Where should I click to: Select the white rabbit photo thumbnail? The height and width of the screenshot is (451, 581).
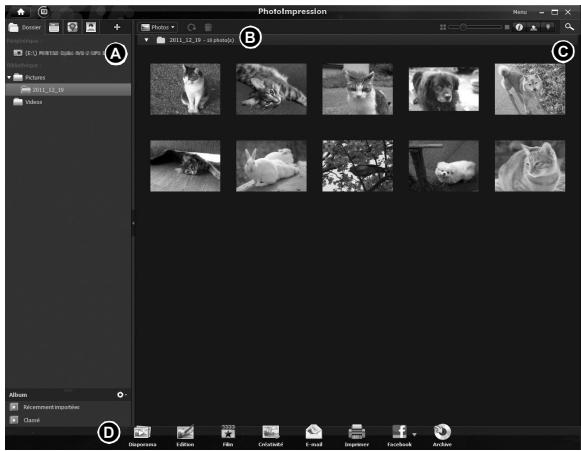271,166
